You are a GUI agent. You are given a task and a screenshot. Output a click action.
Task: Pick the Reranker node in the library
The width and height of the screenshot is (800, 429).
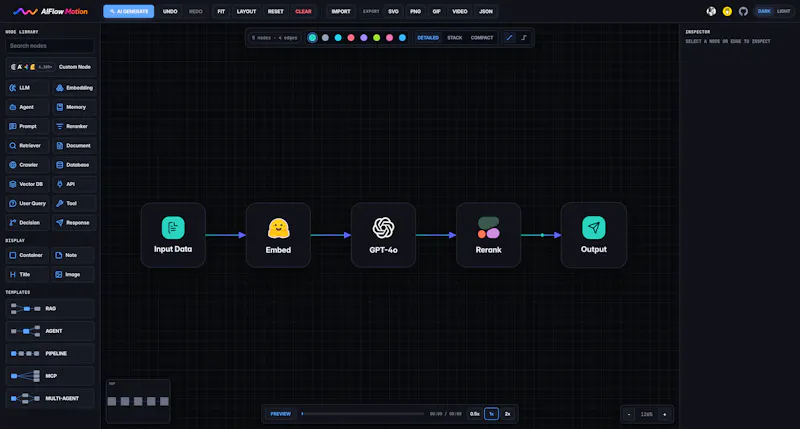tap(74, 127)
